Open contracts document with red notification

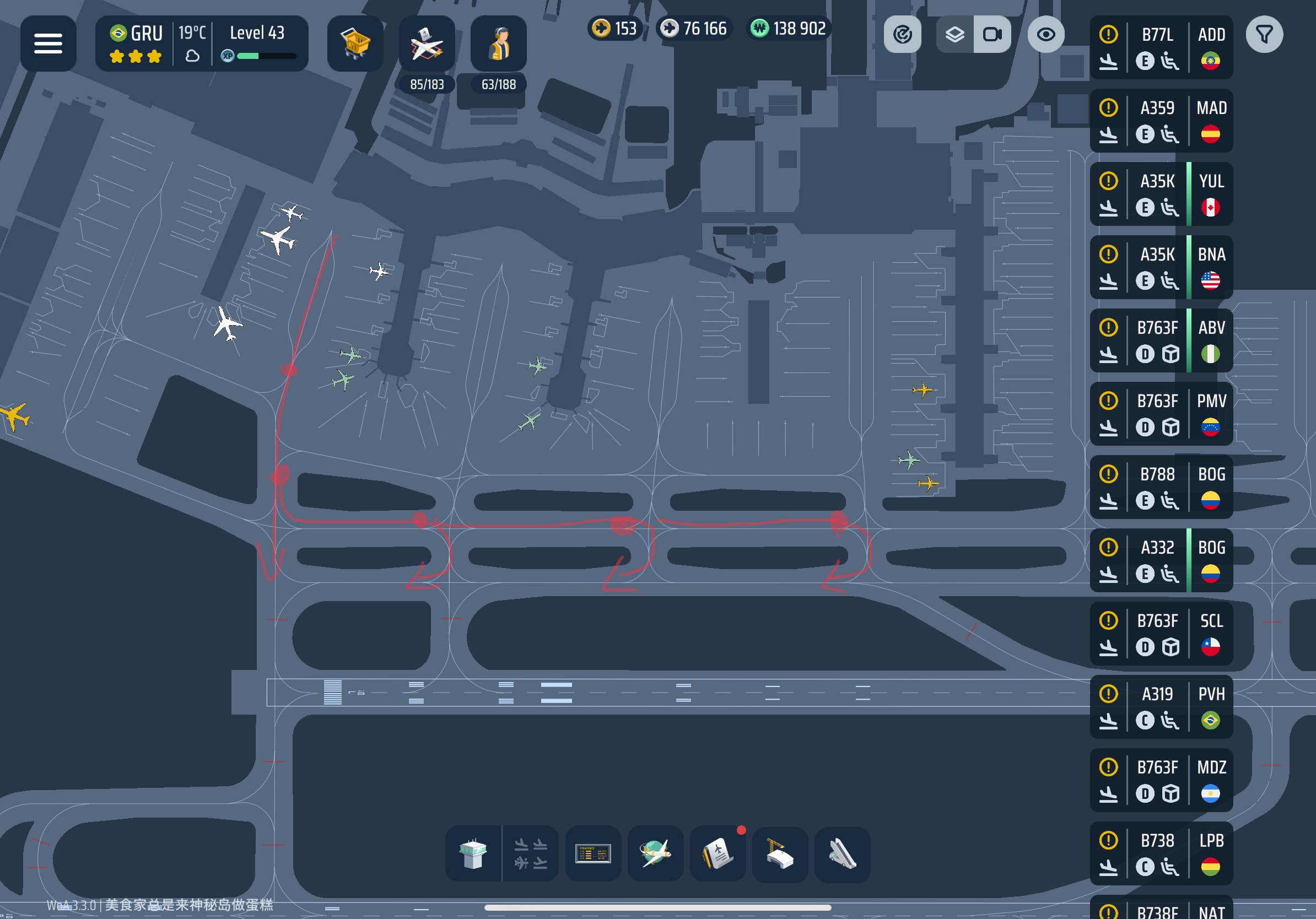[718, 853]
